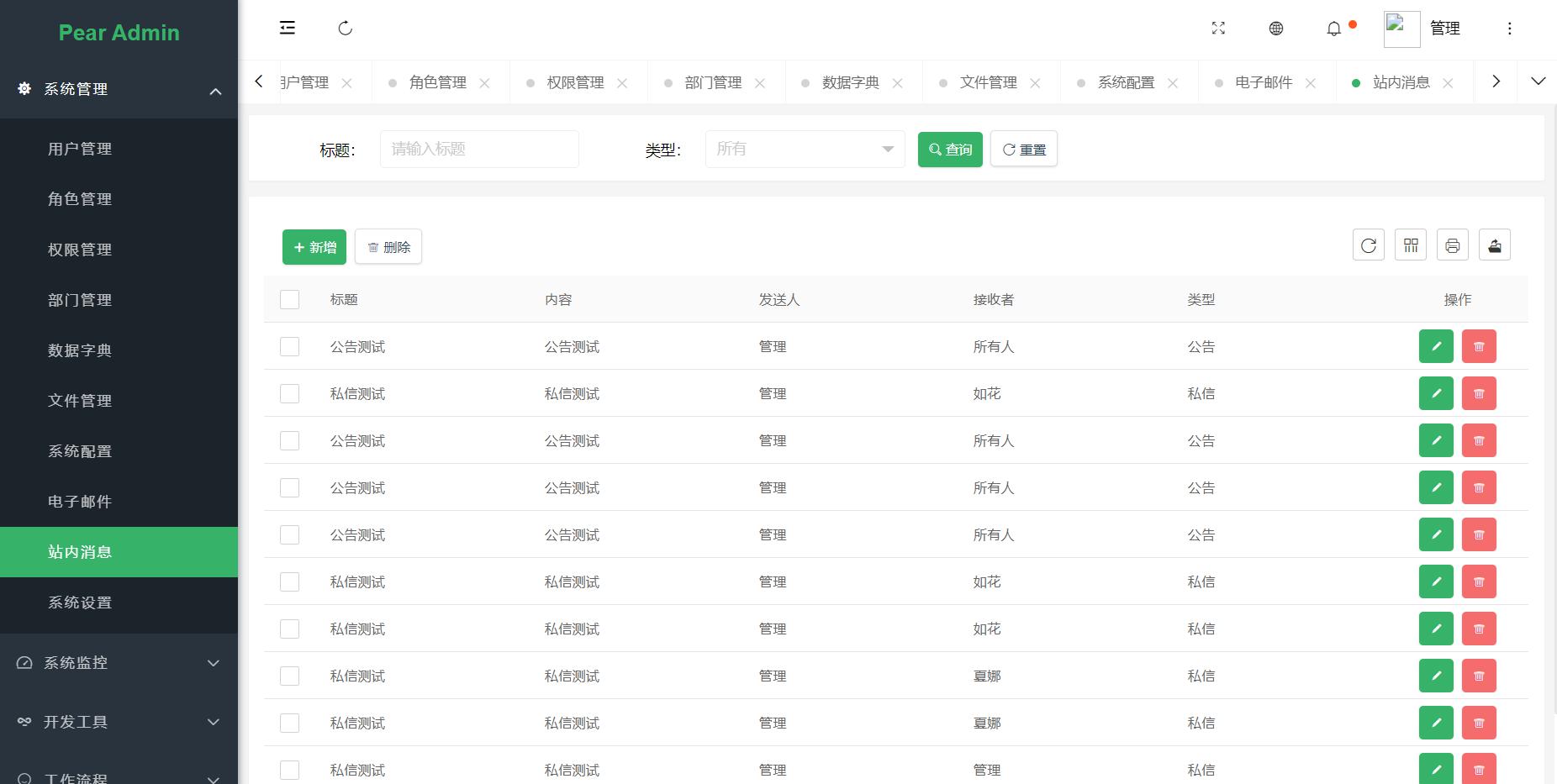Open 系统设置 in the sidebar

pos(119,602)
